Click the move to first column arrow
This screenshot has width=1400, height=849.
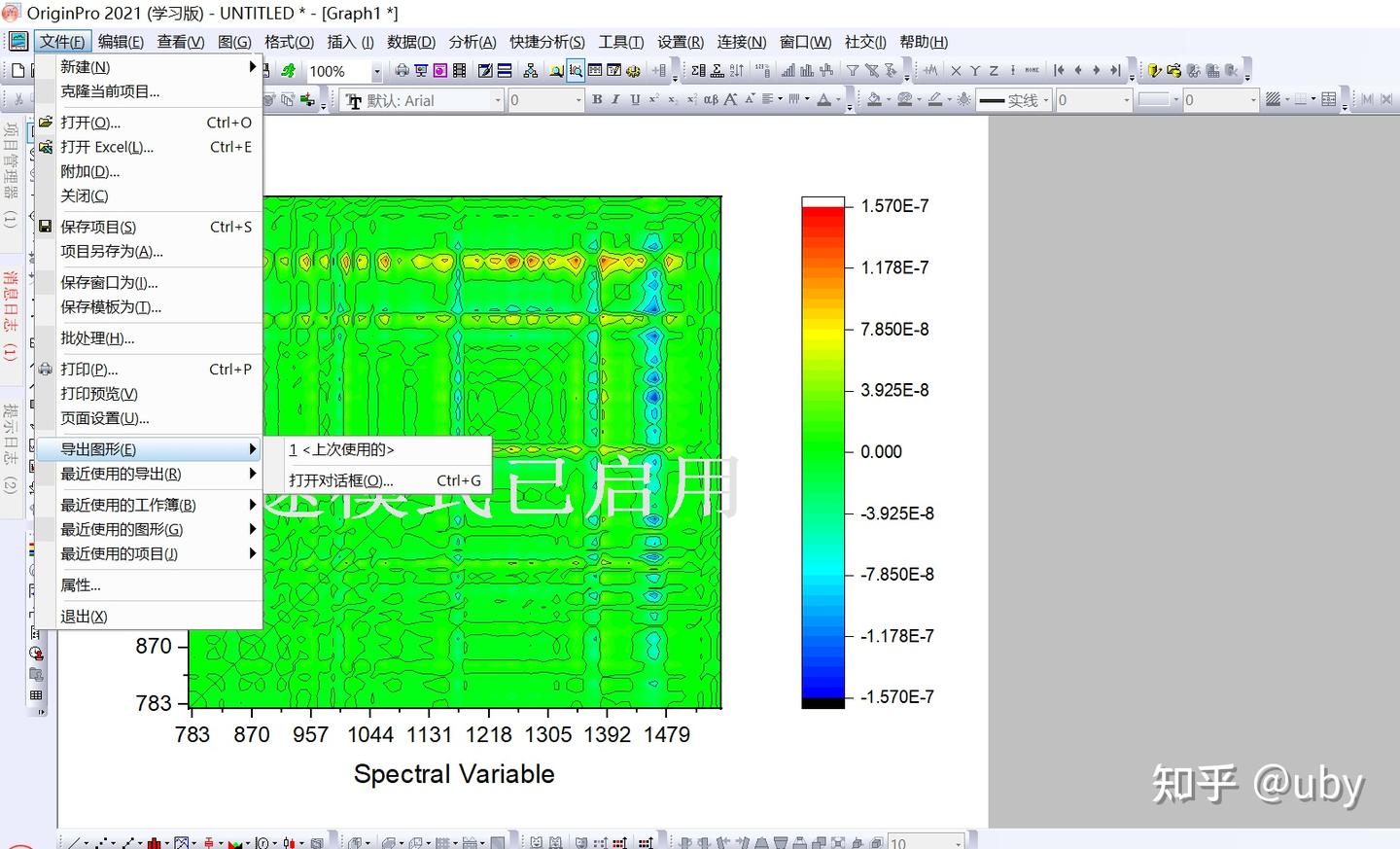pos(1059,70)
